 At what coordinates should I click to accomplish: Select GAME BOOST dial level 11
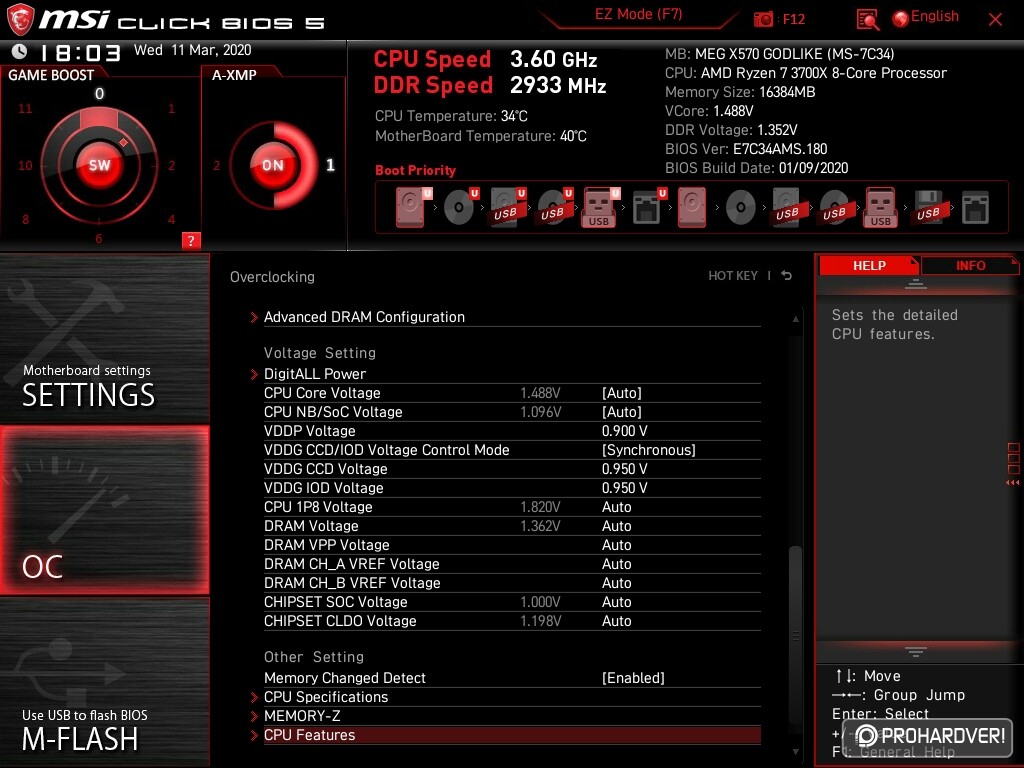(25, 108)
